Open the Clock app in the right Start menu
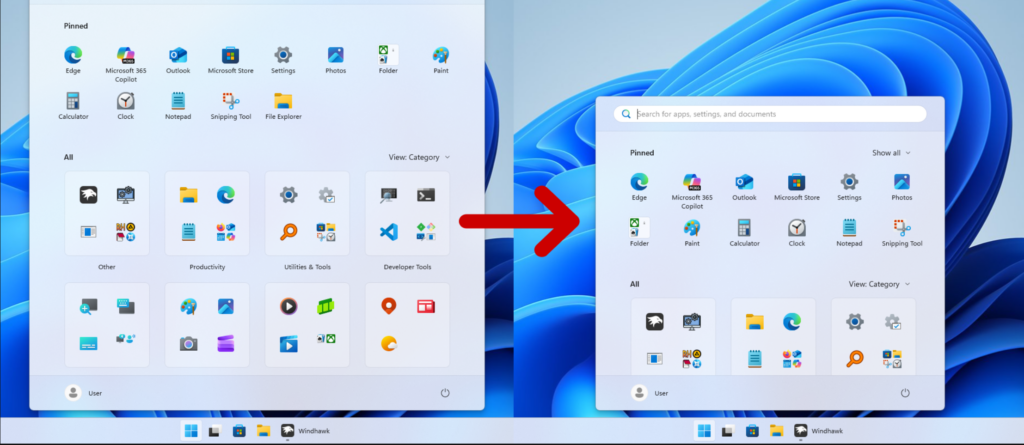Screen dimensions: 1024x445 [x=796, y=232]
